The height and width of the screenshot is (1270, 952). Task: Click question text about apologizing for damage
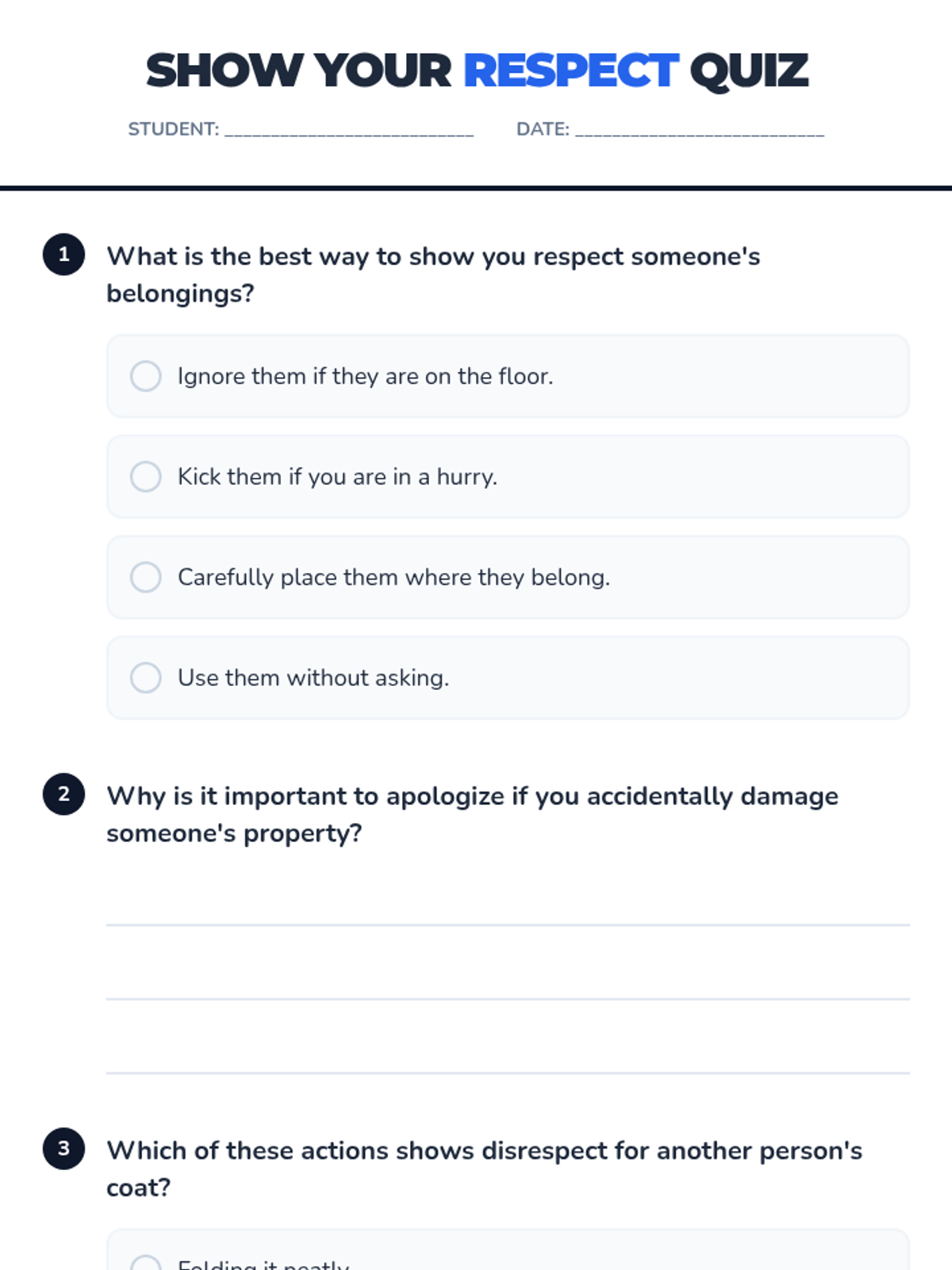coord(472,814)
